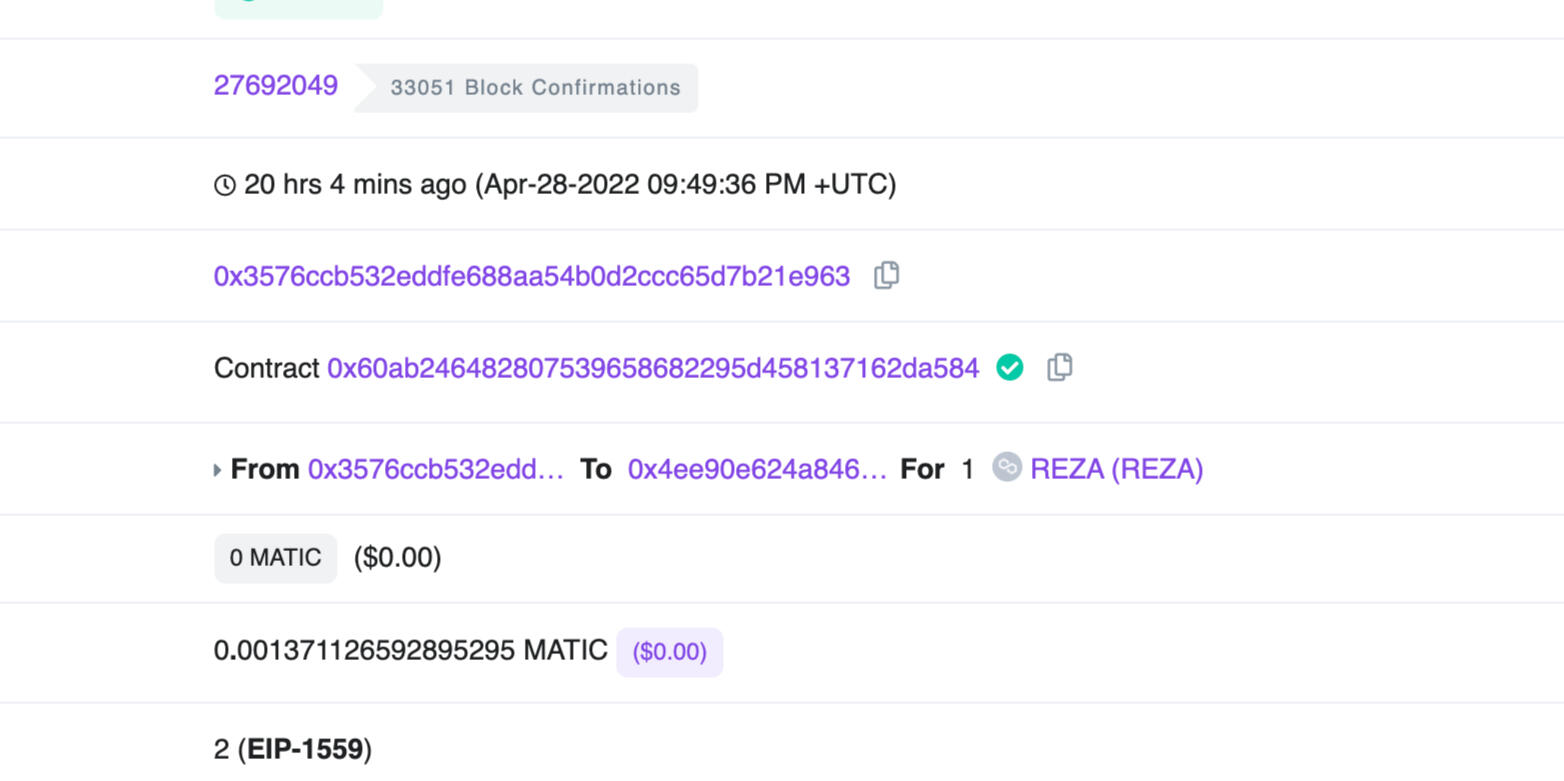Copy the sender address 0x3576ccb532 to clipboard
The height and width of the screenshot is (781, 1564).
(887, 275)
